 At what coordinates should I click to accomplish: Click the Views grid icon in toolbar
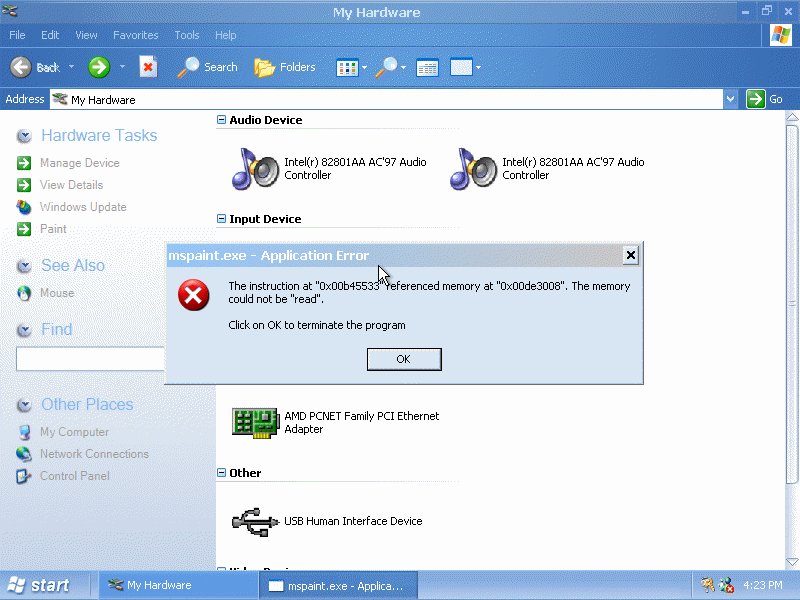[x=347, y=67]
